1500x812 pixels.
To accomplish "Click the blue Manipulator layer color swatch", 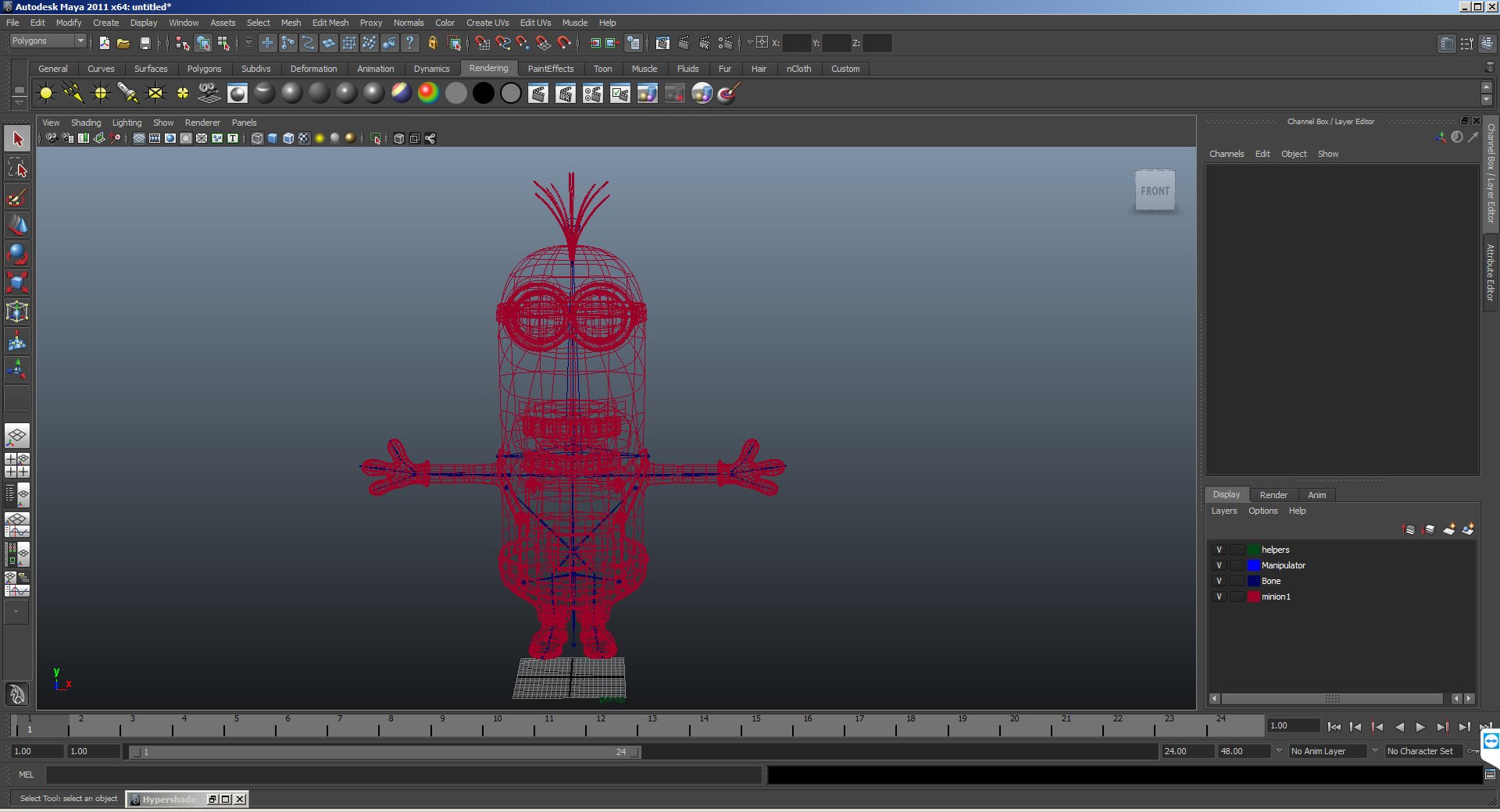I will pos(1253,565).
